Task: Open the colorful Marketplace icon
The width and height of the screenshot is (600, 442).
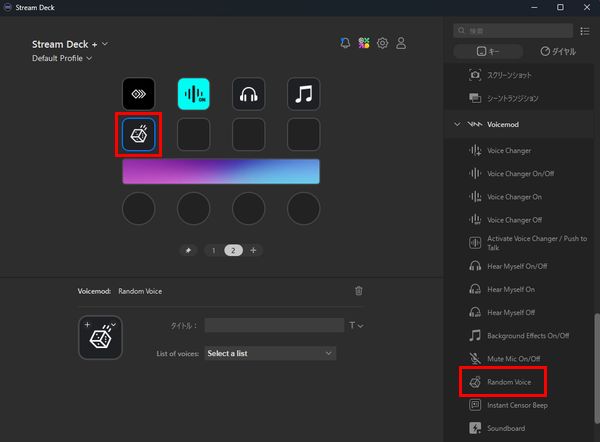Action: click(364, 43)
